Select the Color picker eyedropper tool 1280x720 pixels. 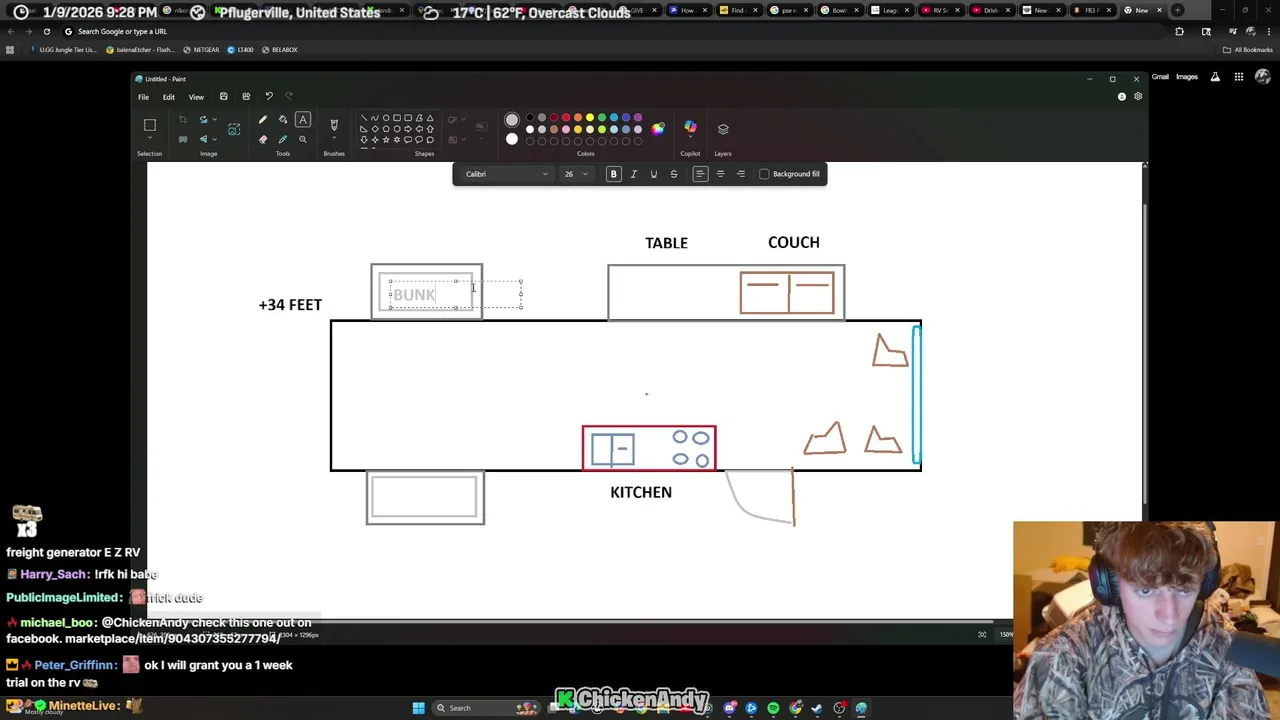coord(283,139)
